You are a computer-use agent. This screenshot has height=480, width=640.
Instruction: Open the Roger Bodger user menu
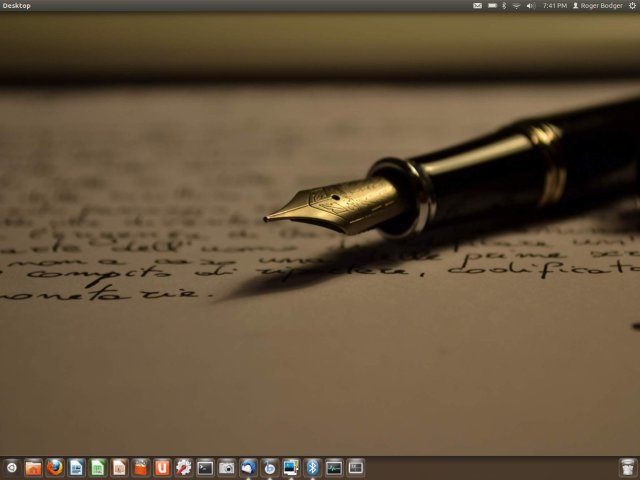pos(598,6)
